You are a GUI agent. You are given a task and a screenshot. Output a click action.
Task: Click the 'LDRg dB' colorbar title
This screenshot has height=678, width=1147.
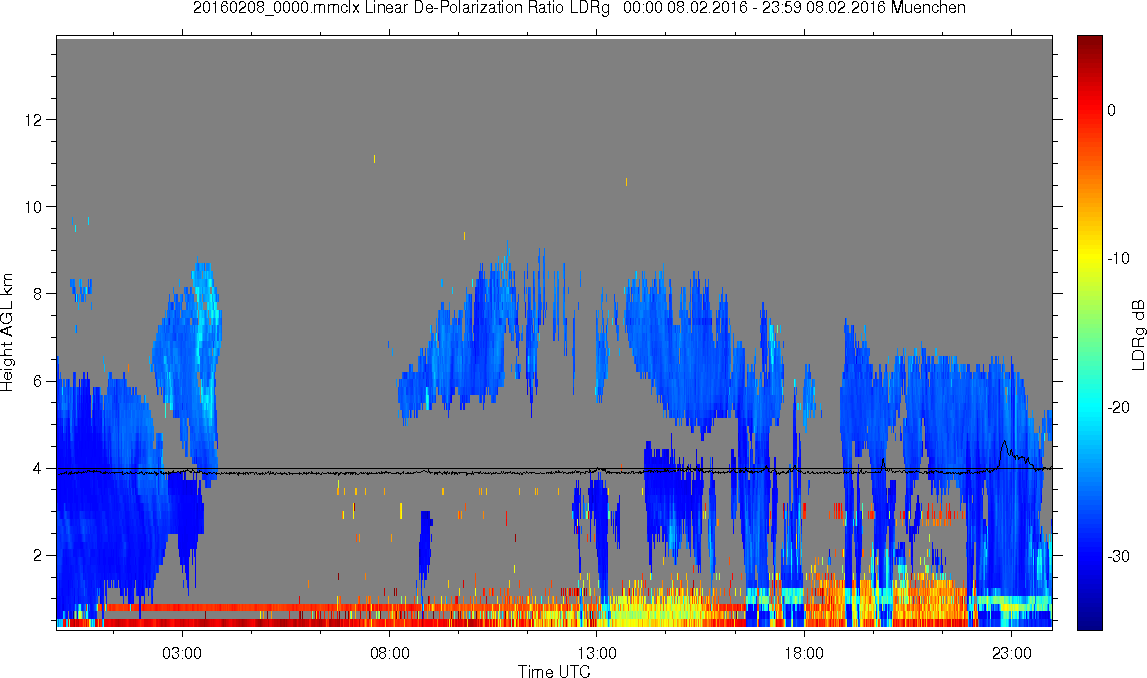coord(1138,334)
